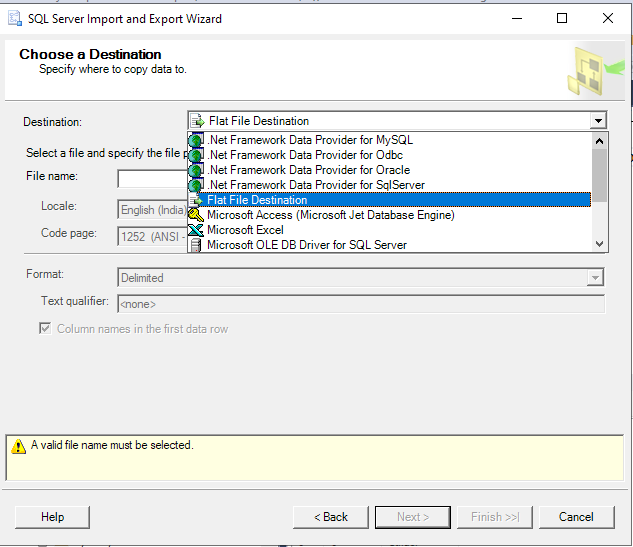
Task: Click the Help button
Action: pyautogui.click(x=52, y=517)
